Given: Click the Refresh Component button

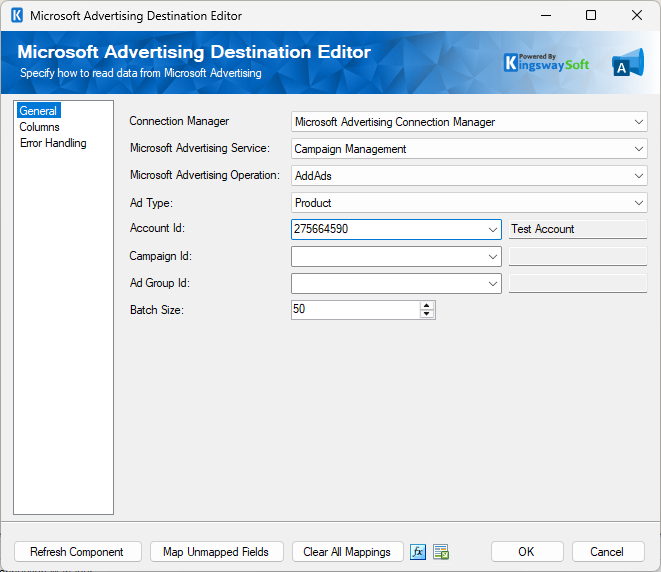Looking at the screenshot, I should (x=77, y=552).
